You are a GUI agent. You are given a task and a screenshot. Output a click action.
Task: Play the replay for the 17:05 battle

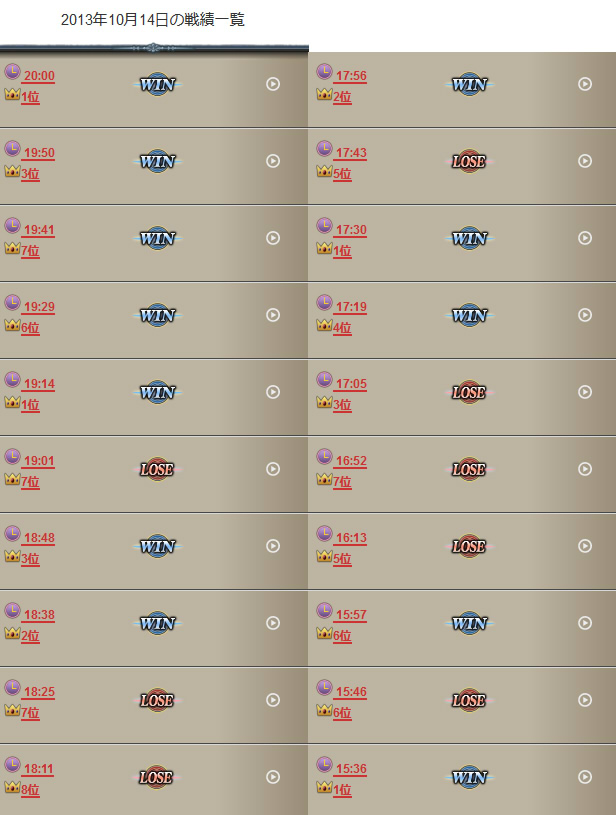point(585,392)
